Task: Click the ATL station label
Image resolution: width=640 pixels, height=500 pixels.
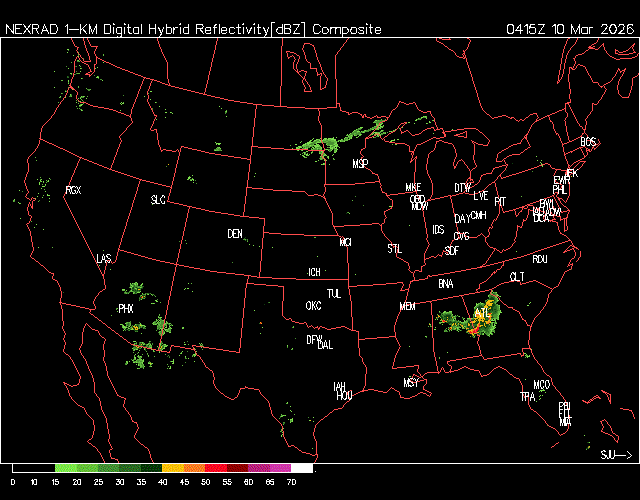Action: 483,314
